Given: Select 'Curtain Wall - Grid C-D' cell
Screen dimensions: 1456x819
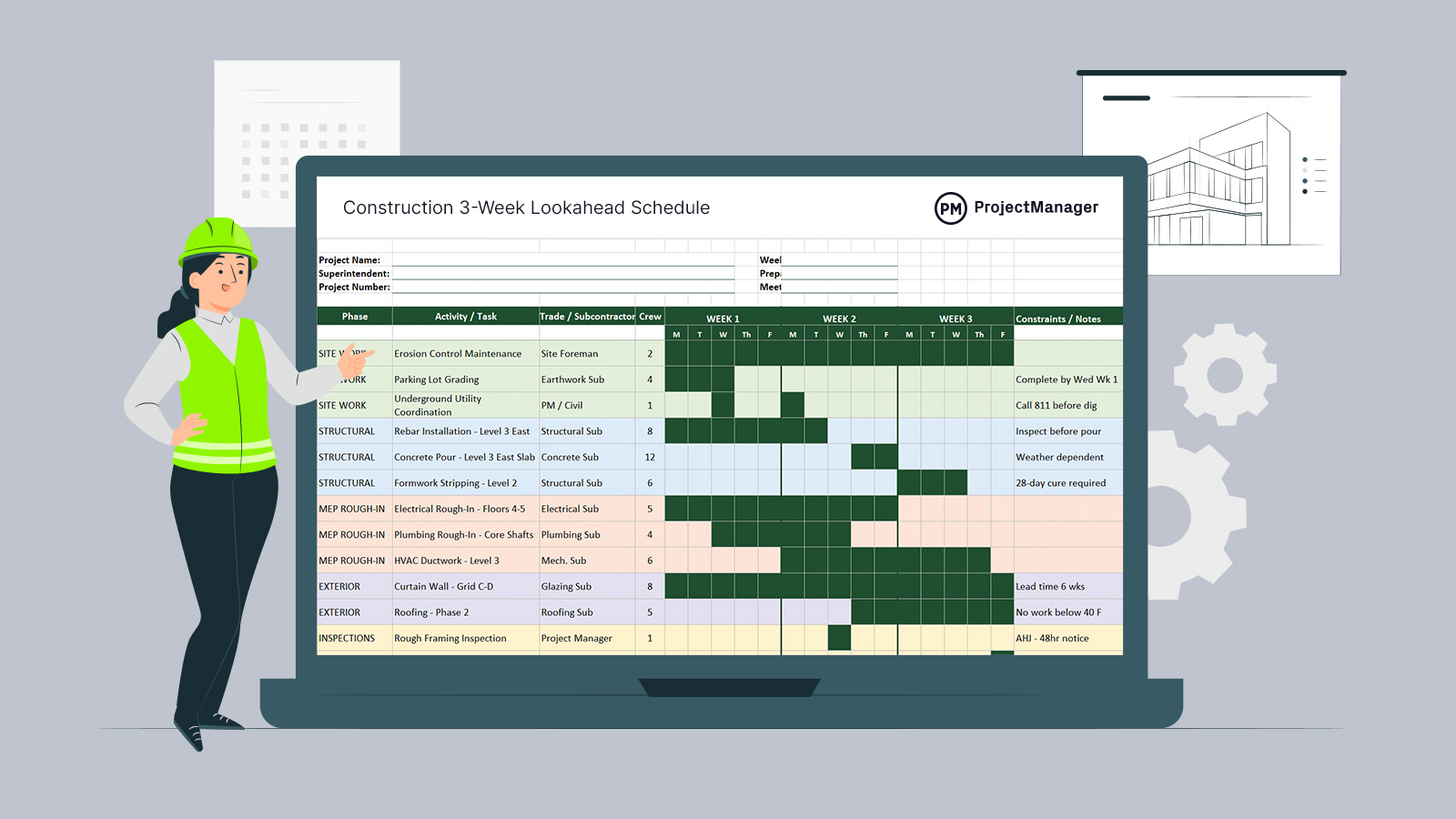Looking at the screenshot, I should [466, 587].
